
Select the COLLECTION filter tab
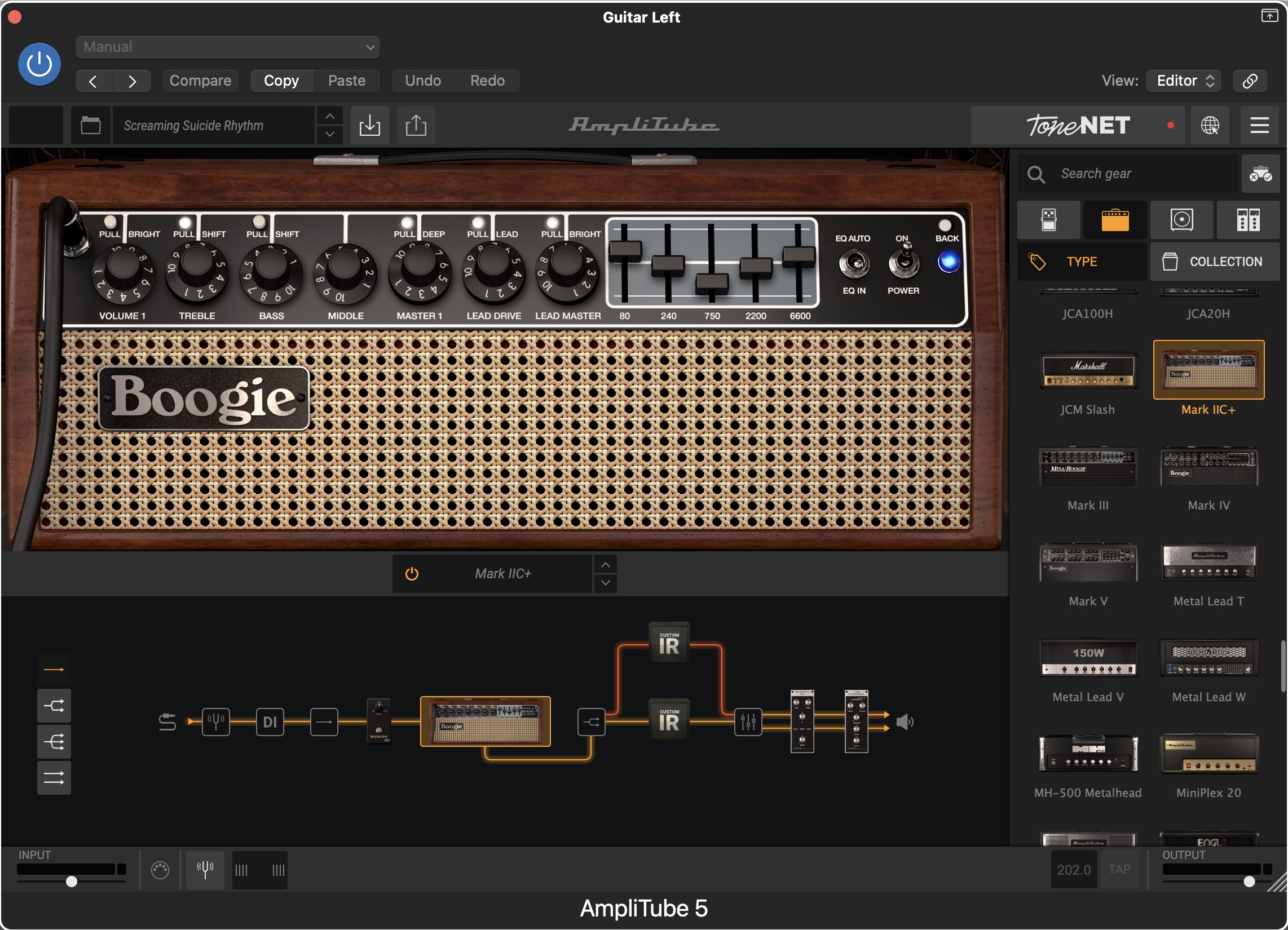pos(1215,262)
